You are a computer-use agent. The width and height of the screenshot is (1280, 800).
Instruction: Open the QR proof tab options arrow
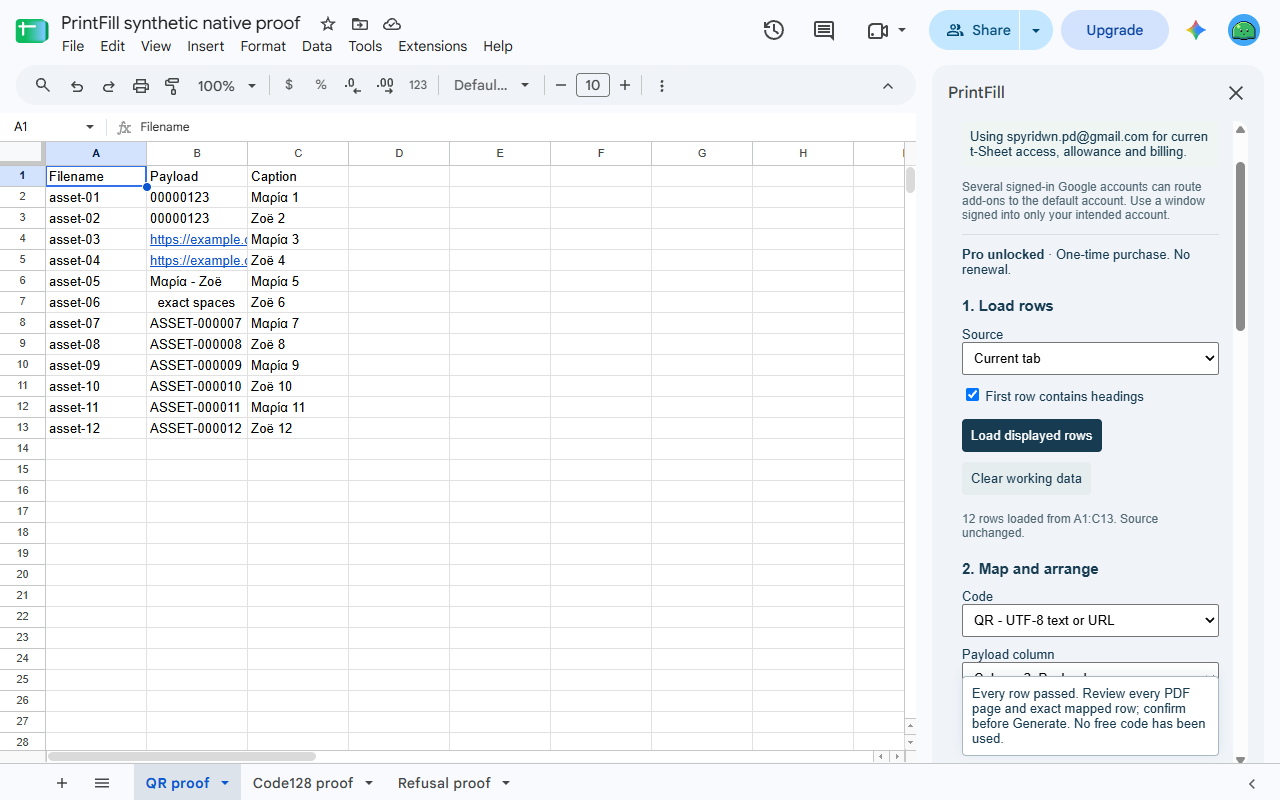pos(225,783)
